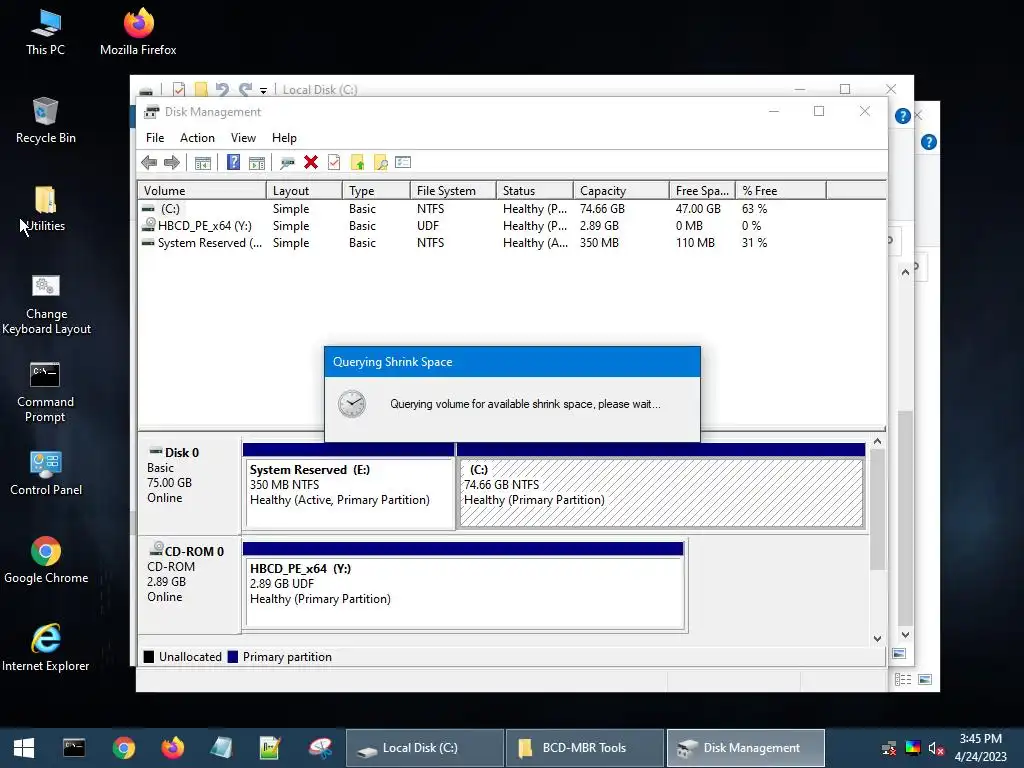Screen dimensions: 1024x768
Task: Select the CD-ROM 0 label panel
Action: point(189,584)
